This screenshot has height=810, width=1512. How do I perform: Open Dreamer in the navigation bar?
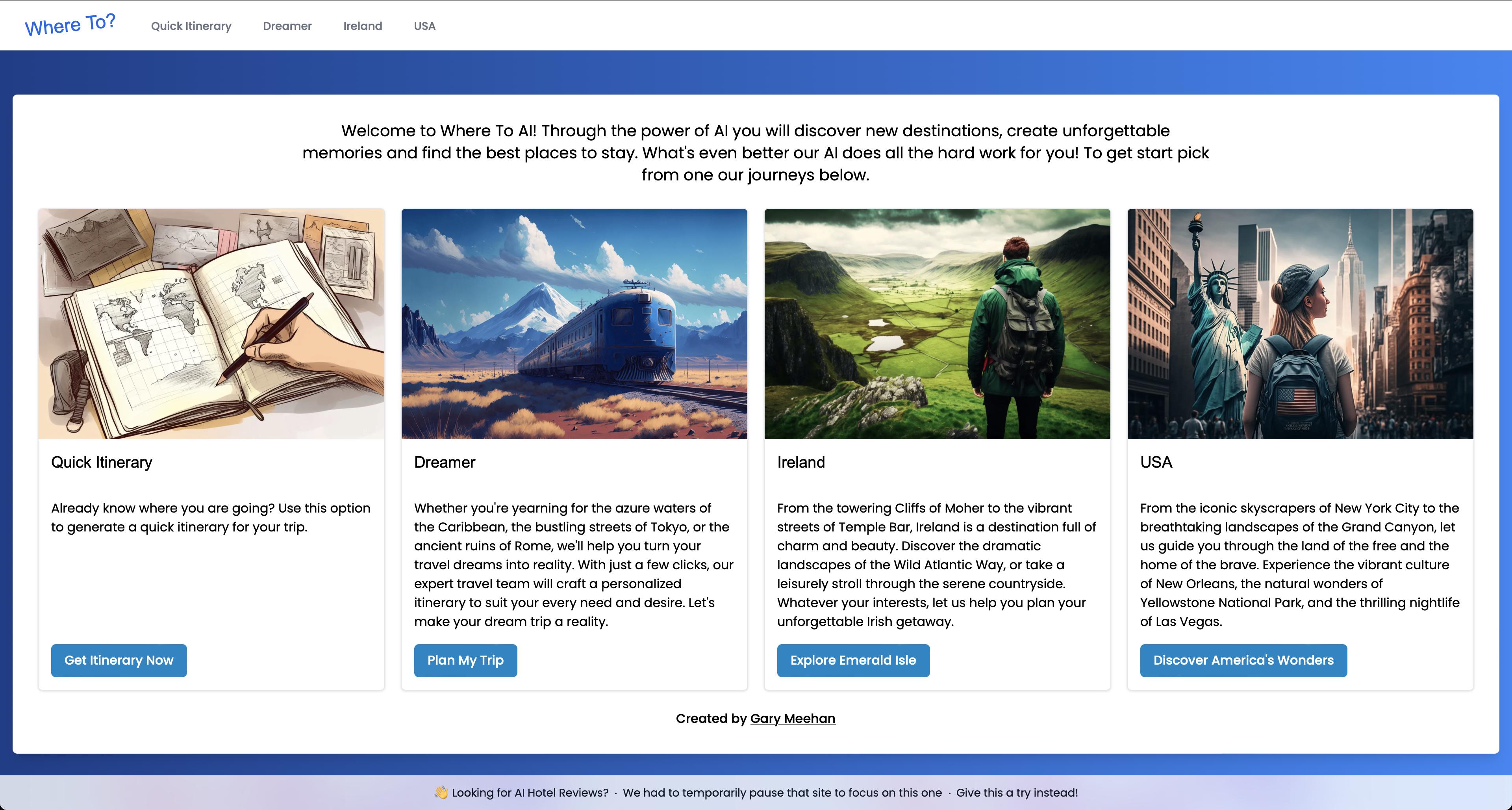coord(287,26)
